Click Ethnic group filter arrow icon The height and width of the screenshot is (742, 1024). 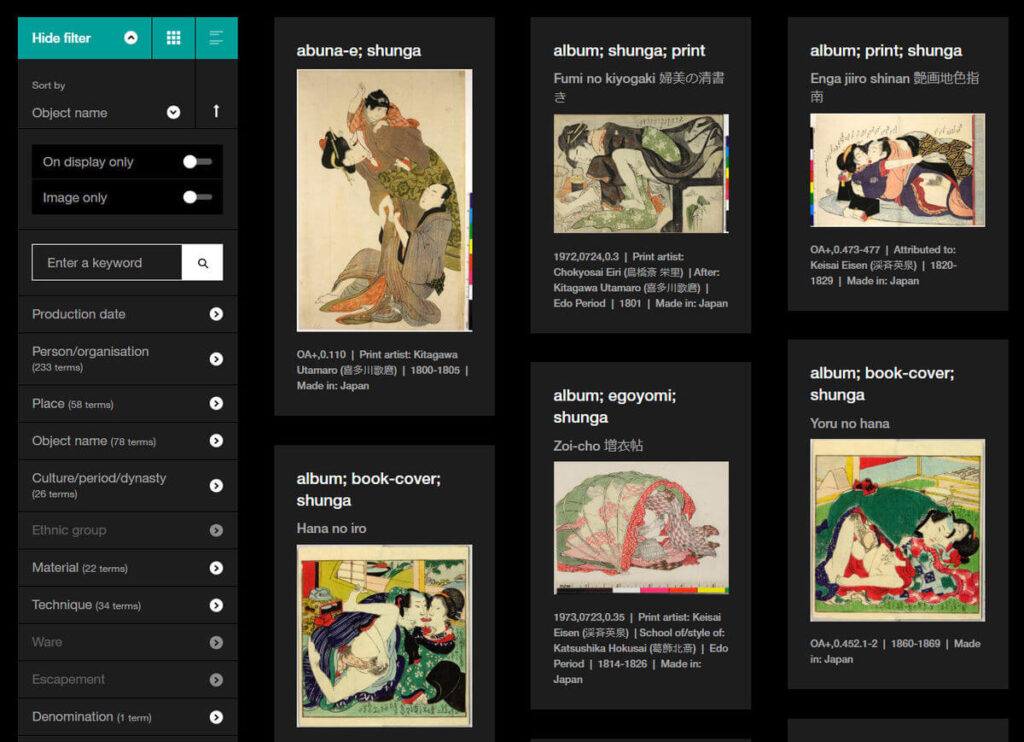pos(216,530)
